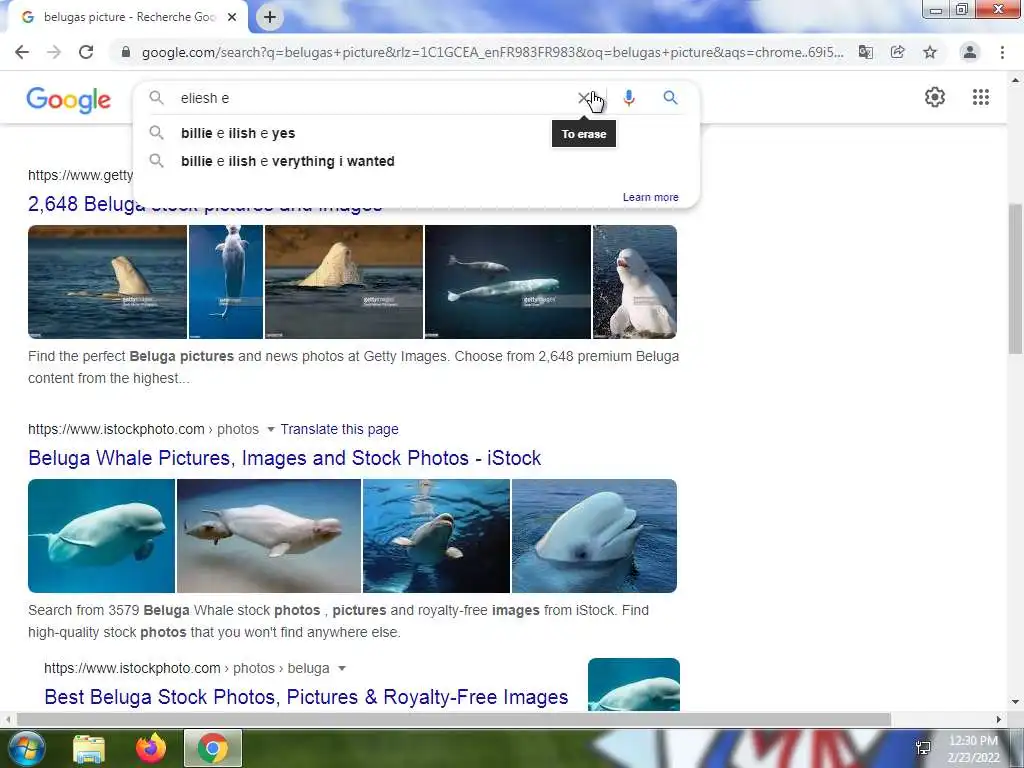Reload the current page

[x=86, y=52]
